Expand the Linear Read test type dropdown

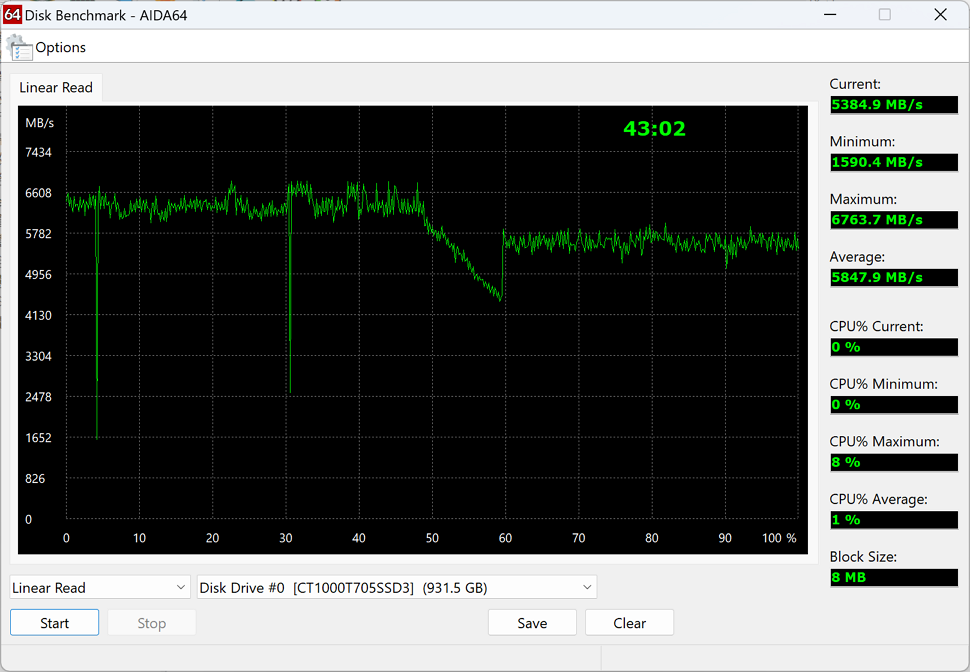pos(100,587)
